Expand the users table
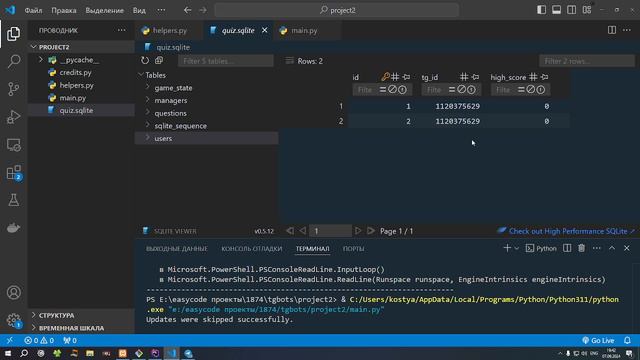 tap(148, 138)
